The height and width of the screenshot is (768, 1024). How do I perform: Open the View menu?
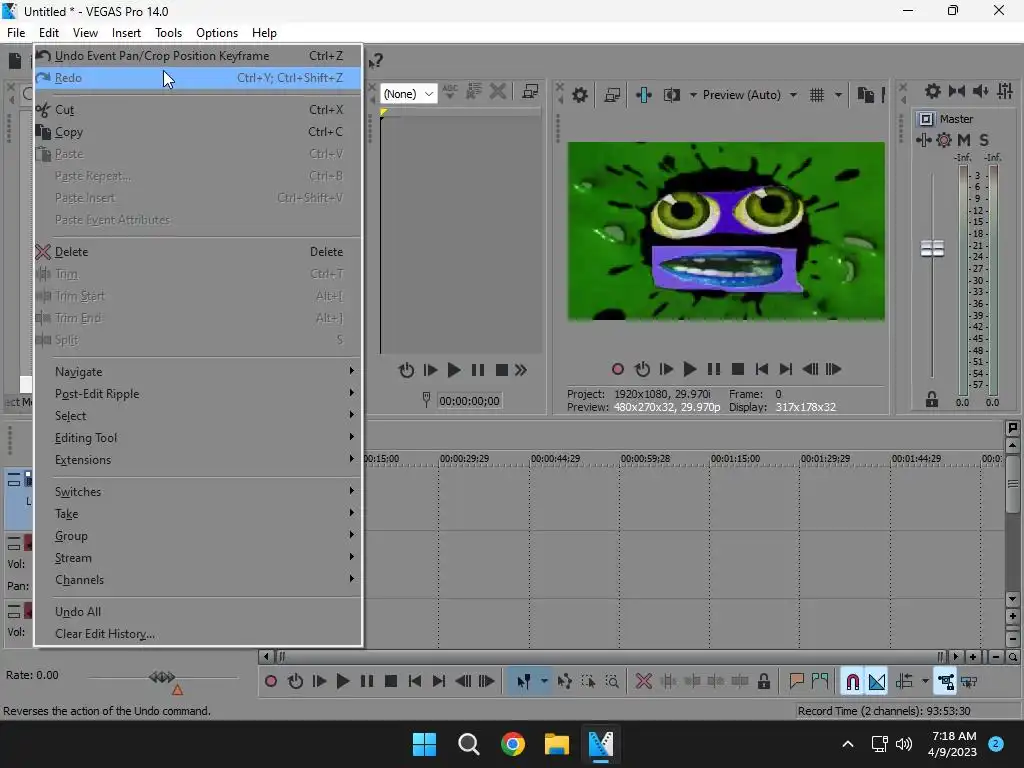coord(85,33)
